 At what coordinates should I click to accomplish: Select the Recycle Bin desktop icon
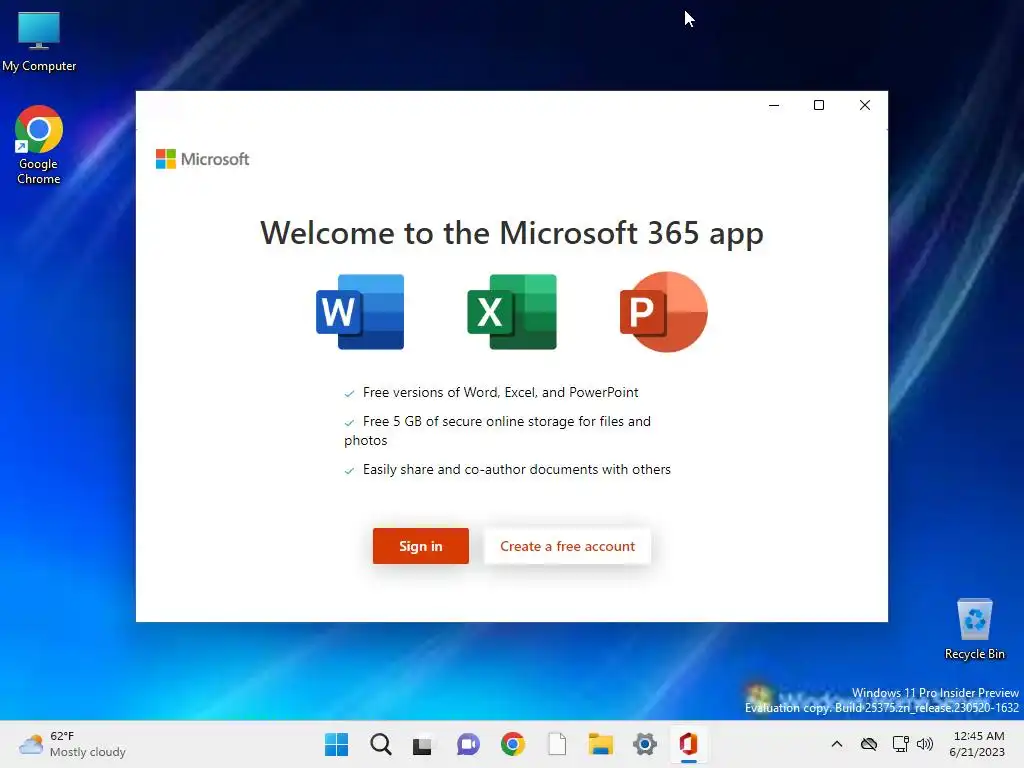974,629
